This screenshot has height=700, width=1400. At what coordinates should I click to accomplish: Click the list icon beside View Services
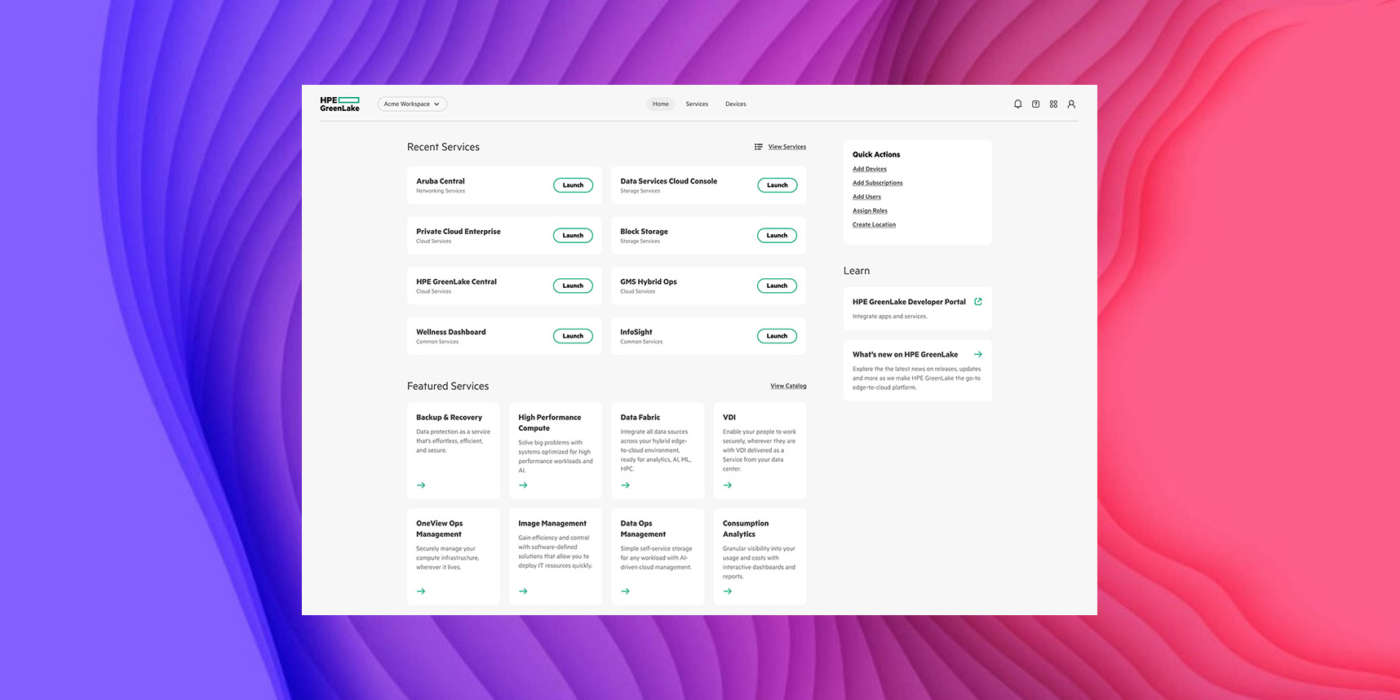tap(759, 147)
